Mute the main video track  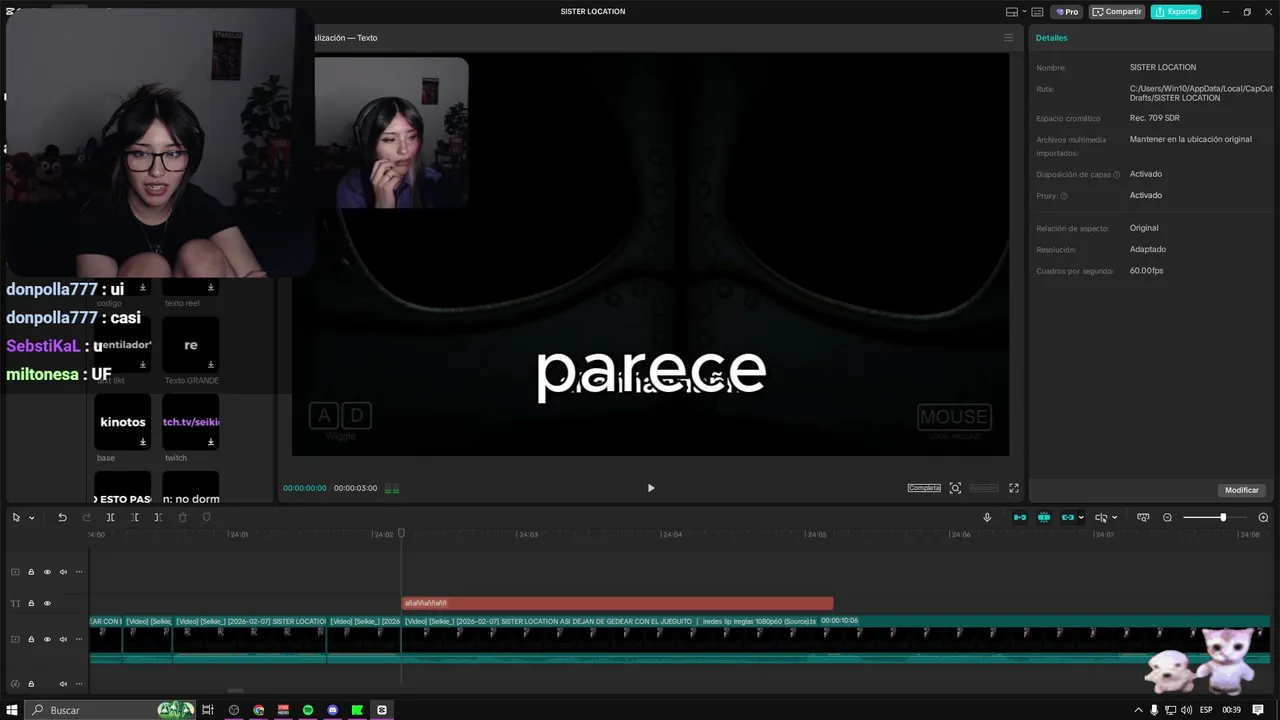pyautogui.click(x=63, y=639)
